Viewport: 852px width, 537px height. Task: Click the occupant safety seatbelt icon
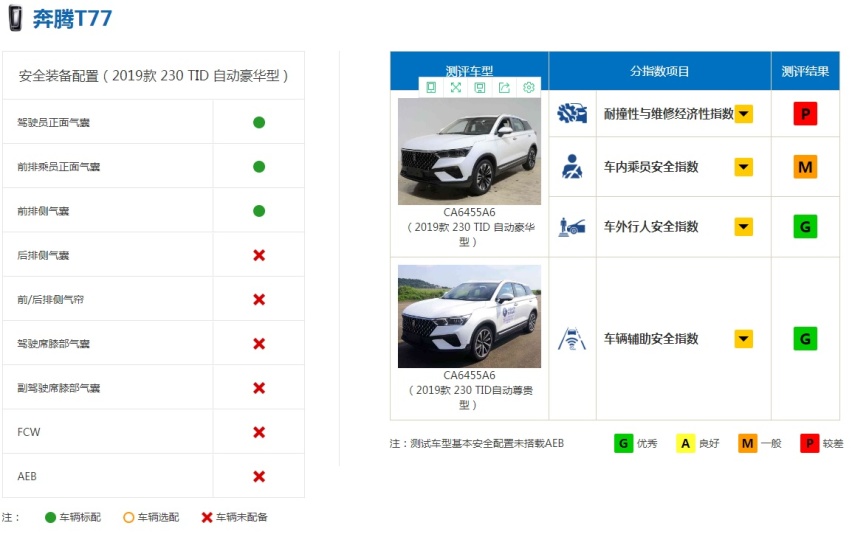click(x=572, y=166)
